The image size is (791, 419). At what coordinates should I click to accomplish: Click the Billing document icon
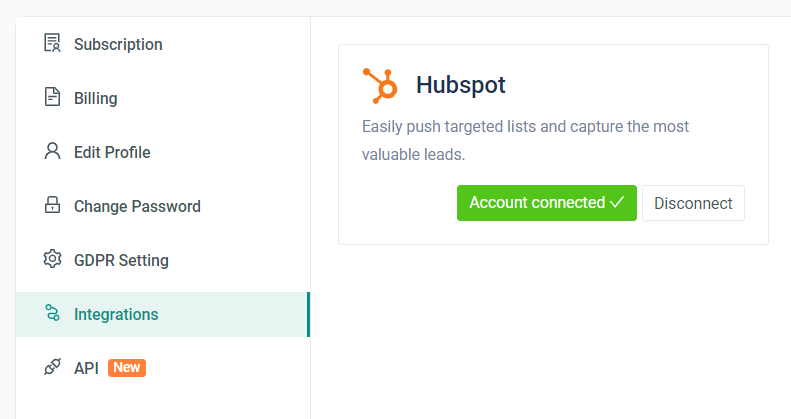[x=52, y=98]
